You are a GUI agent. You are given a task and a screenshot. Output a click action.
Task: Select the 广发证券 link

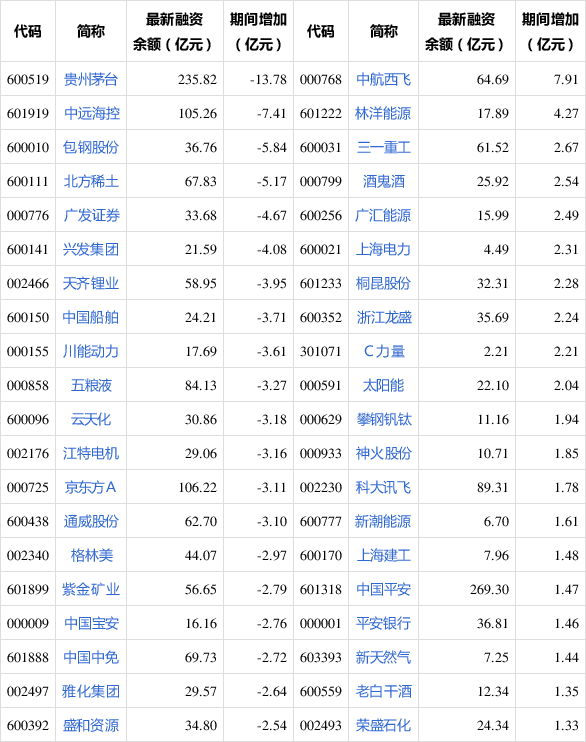pos(92,215)
